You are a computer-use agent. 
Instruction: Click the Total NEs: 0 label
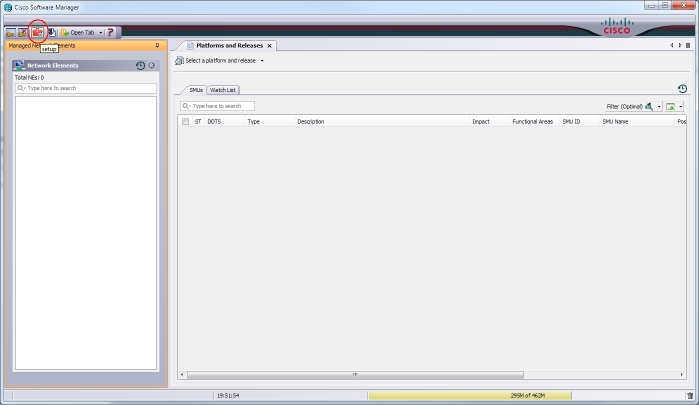click(x=29, y=78)
